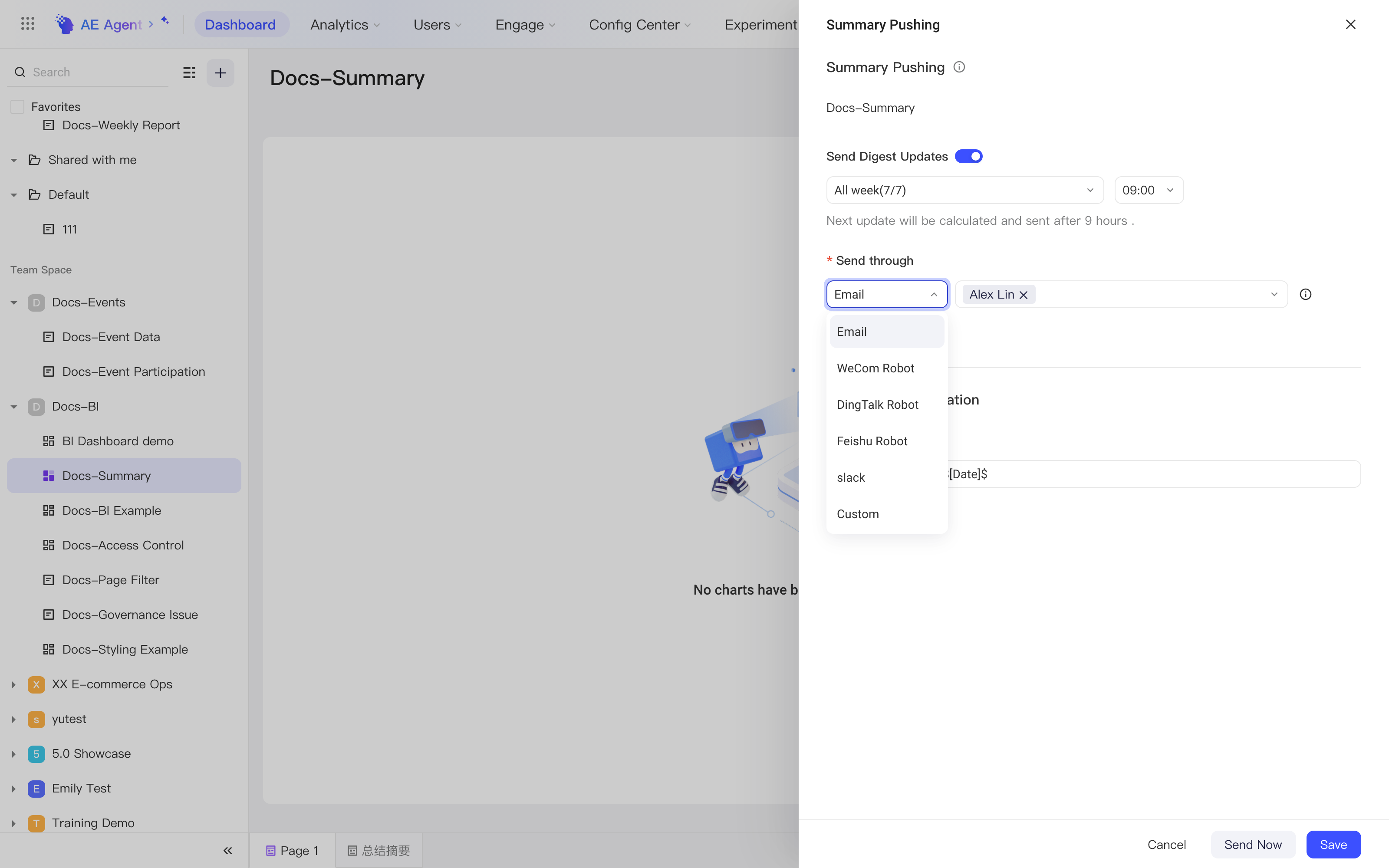Switch to the Page 1 tab
Screen dimensions: 1389x868
tap(292, 851)
